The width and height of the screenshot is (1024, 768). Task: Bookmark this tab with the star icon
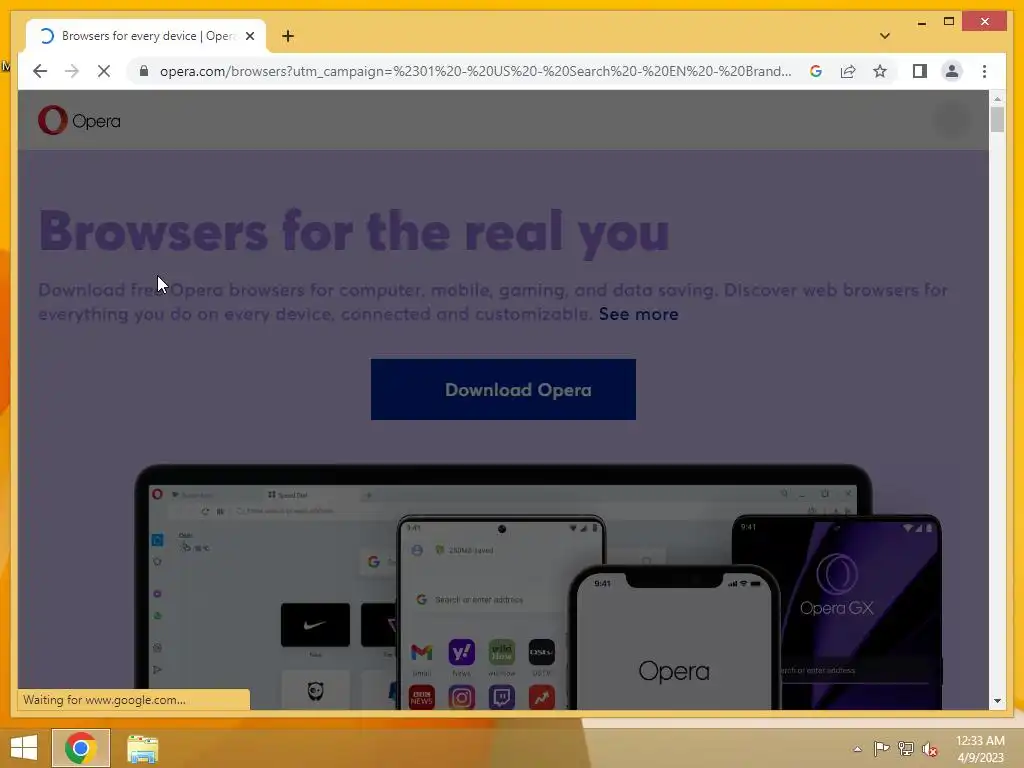pos(880,71)
